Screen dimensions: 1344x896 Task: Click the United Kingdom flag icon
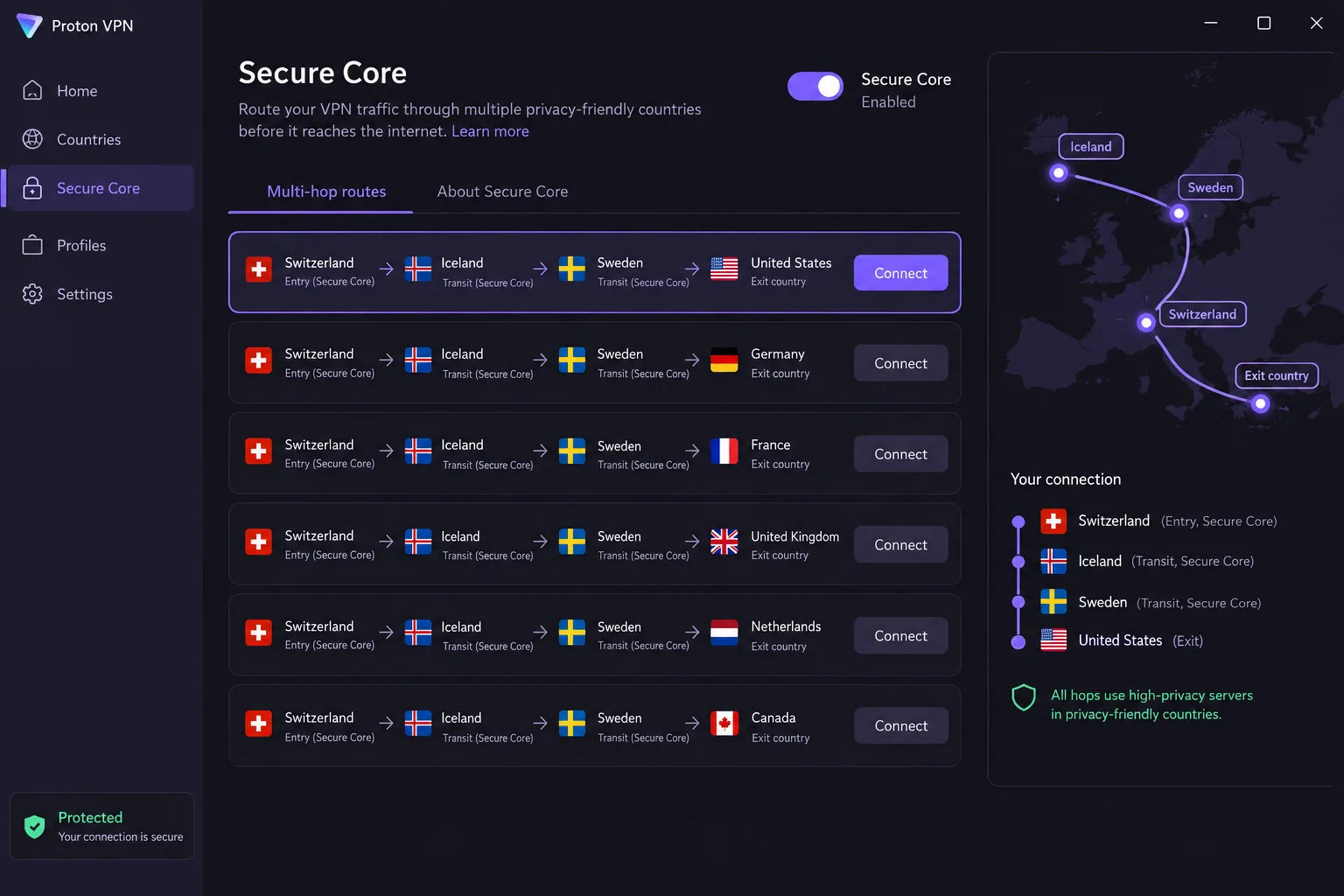(x=724, y=542)
